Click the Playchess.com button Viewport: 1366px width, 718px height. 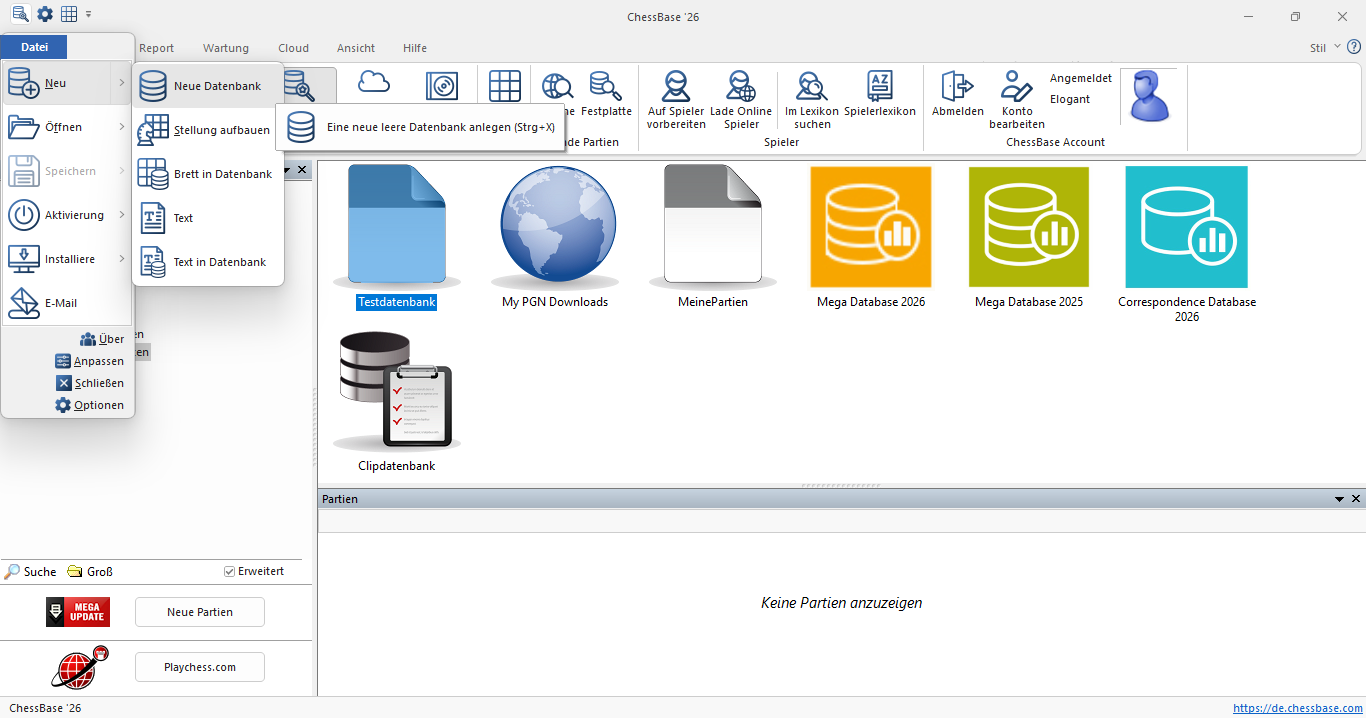click(200, 667)
